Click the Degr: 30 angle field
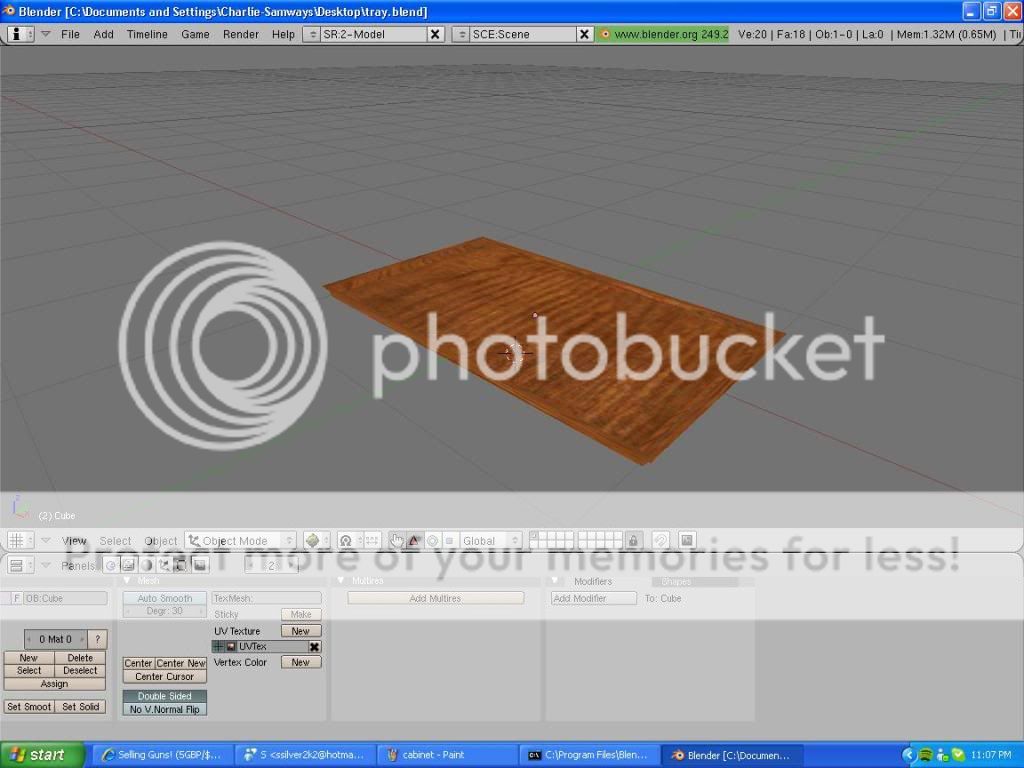 tap(165, 611)
